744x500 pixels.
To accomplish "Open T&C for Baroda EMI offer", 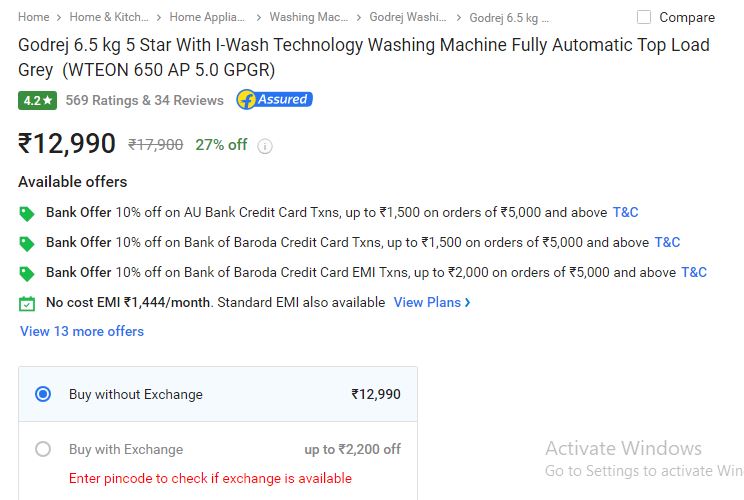I will coord(694,272).
